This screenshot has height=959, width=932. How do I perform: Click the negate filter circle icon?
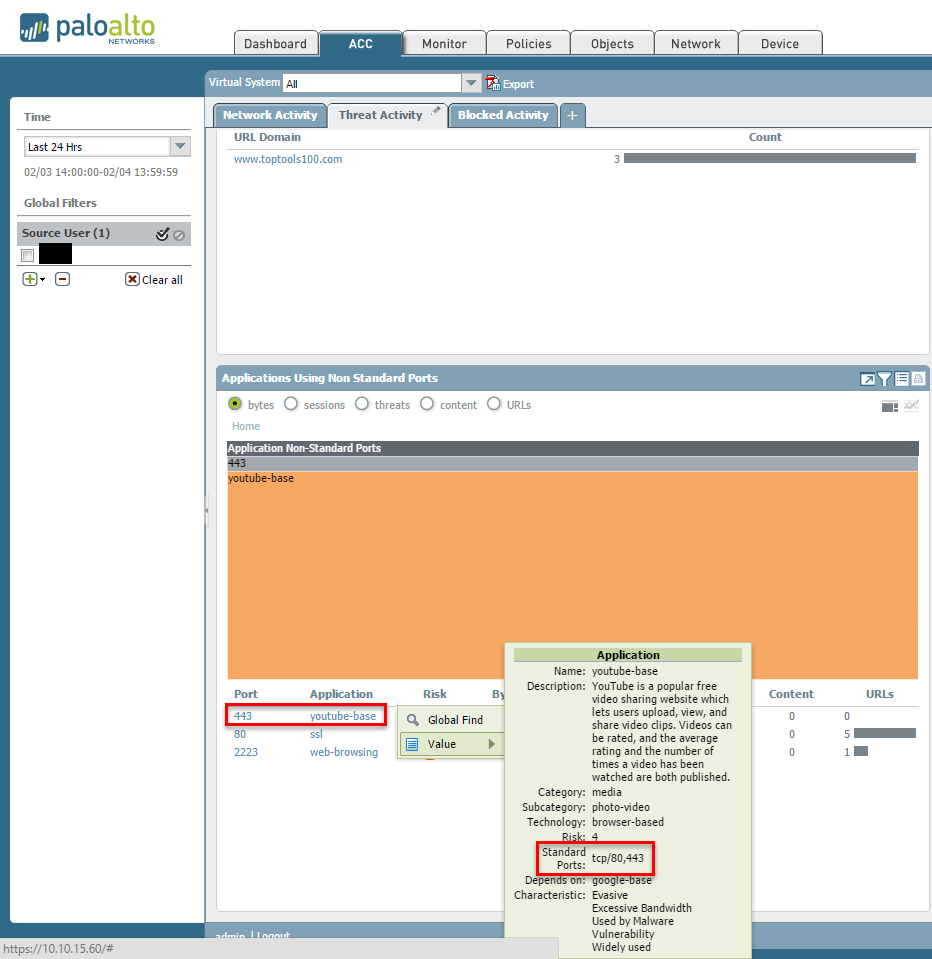[179, 235]
